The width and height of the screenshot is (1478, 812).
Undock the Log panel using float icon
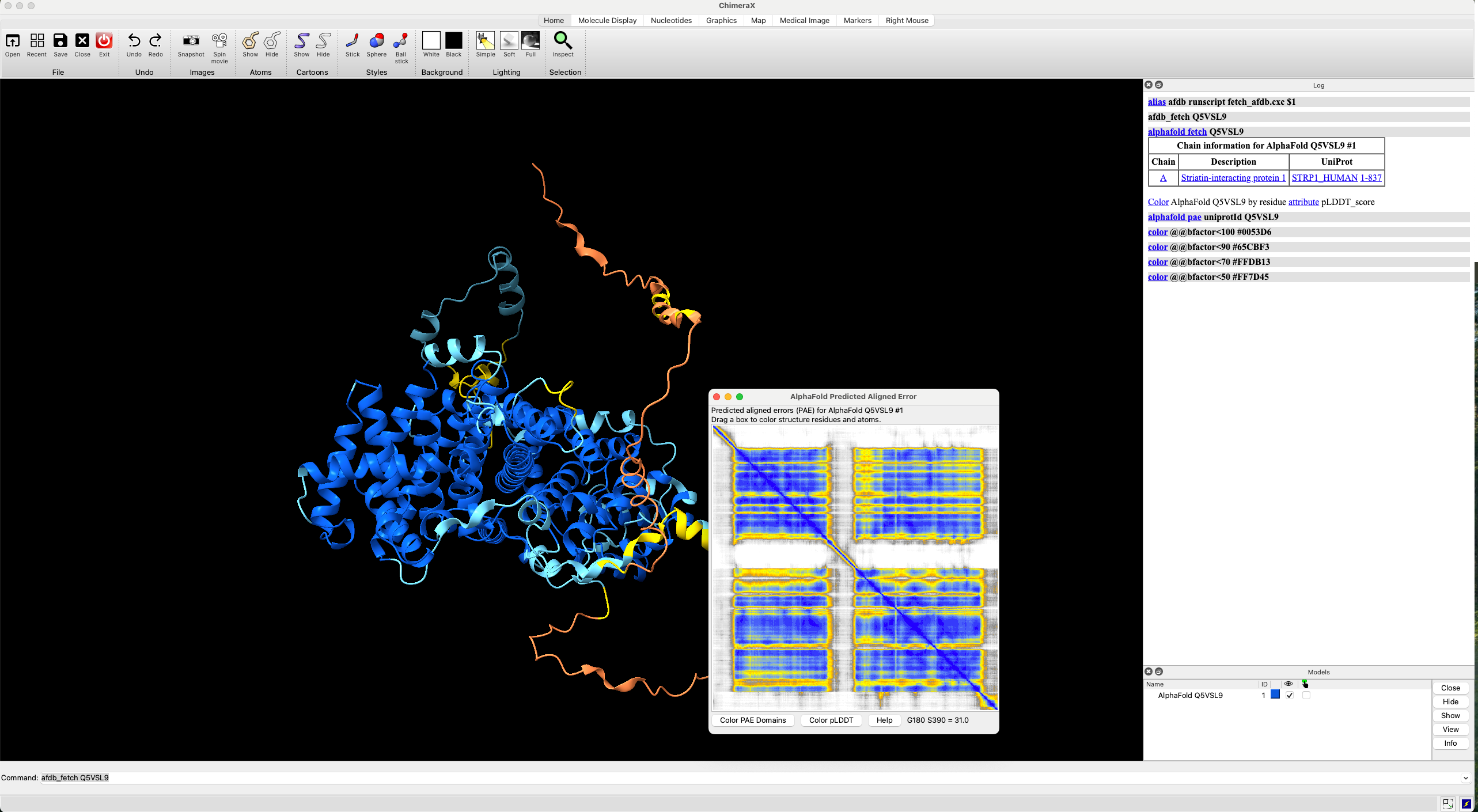(1159, 85)
